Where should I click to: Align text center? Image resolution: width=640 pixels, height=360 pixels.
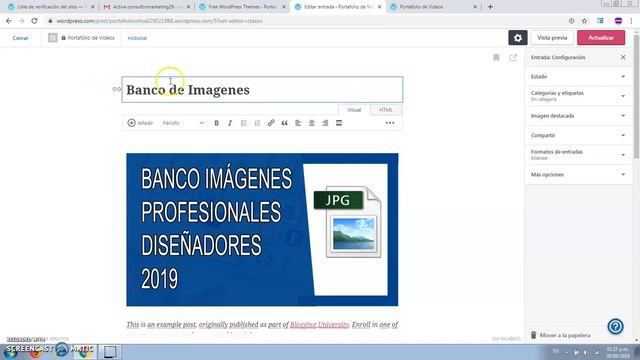click(x=311, y=123)
